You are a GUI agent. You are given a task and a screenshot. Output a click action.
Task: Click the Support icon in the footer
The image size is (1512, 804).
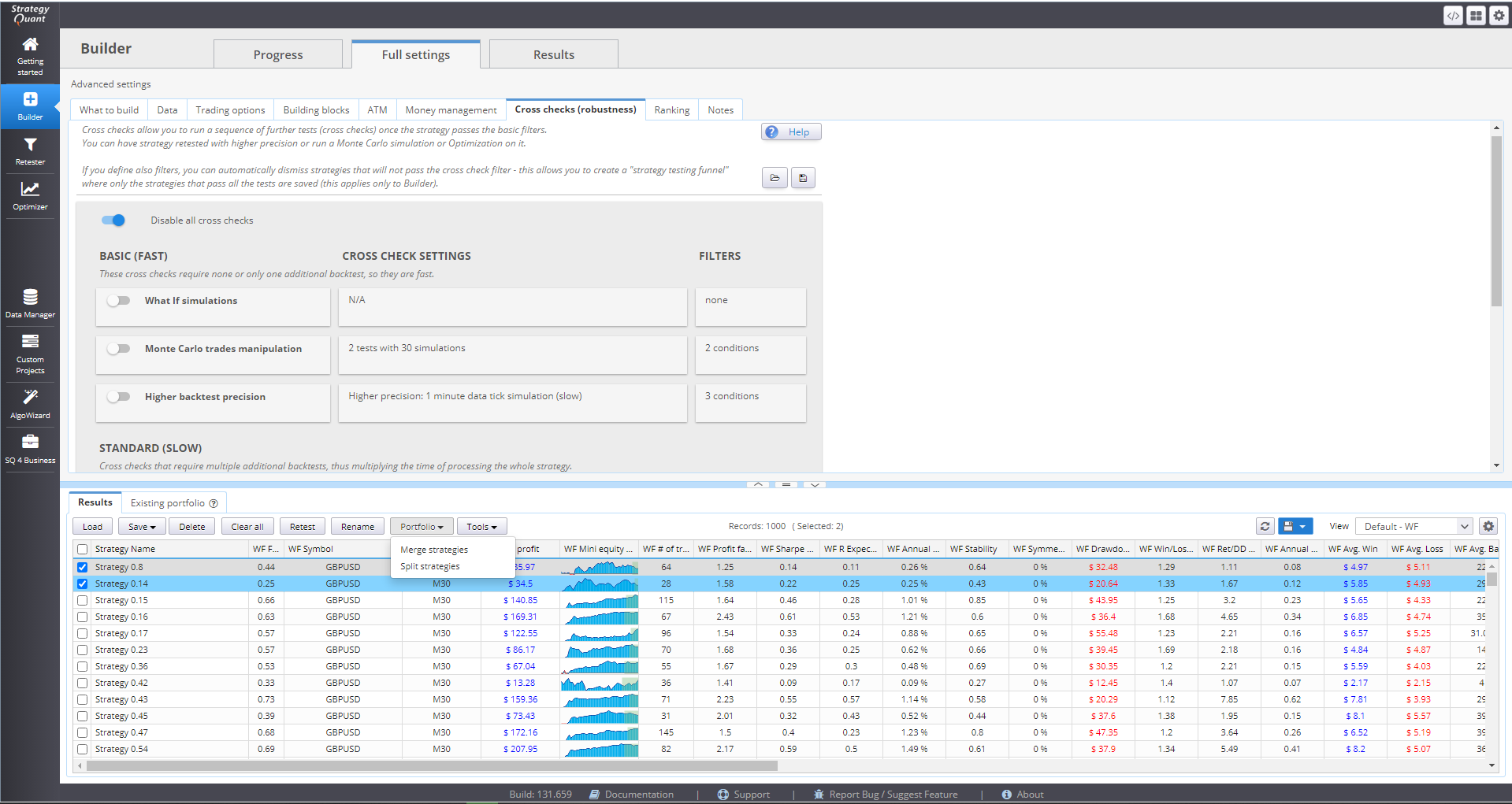point(723,795)
